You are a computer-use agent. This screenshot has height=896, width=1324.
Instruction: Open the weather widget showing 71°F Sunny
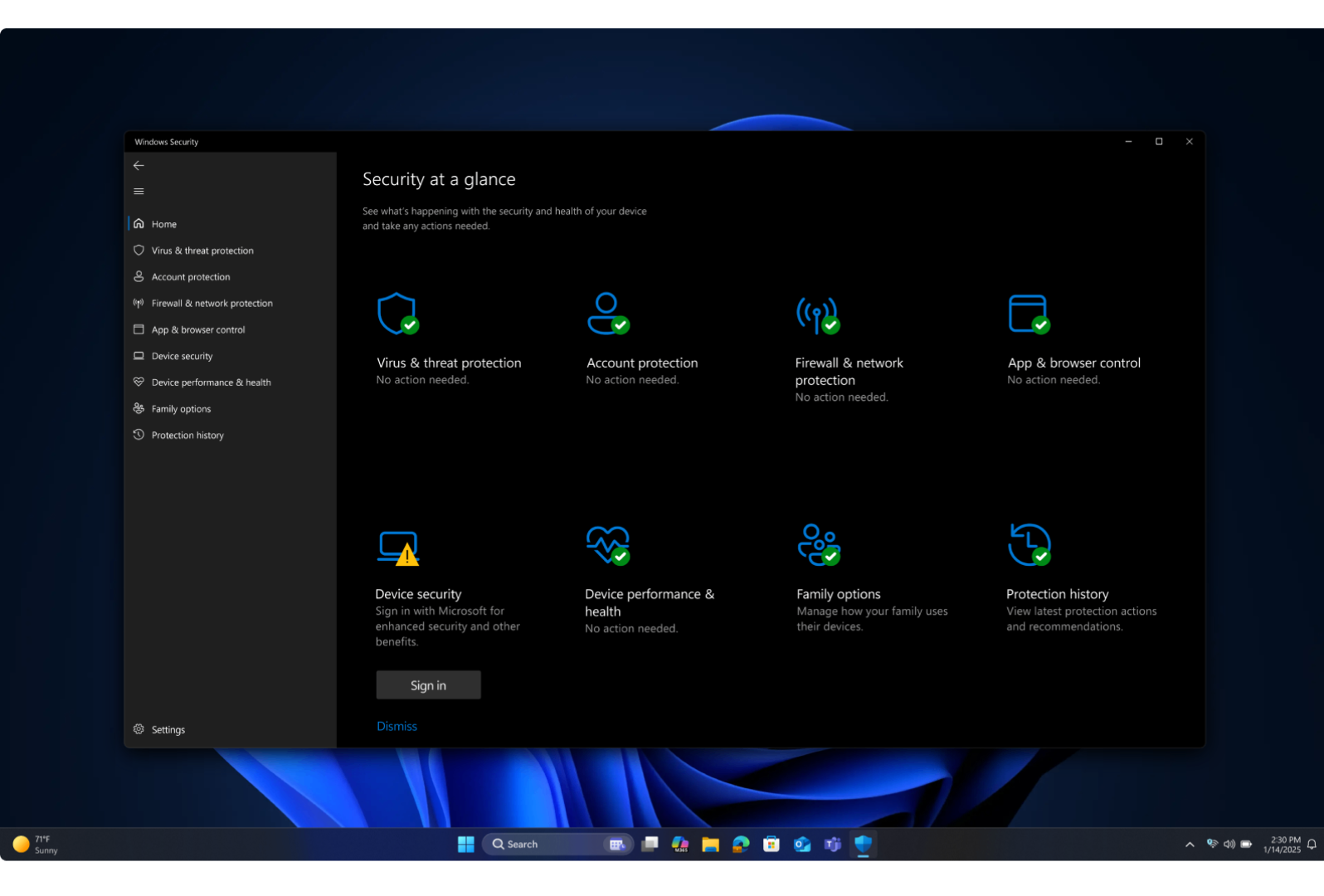[36, 845]
